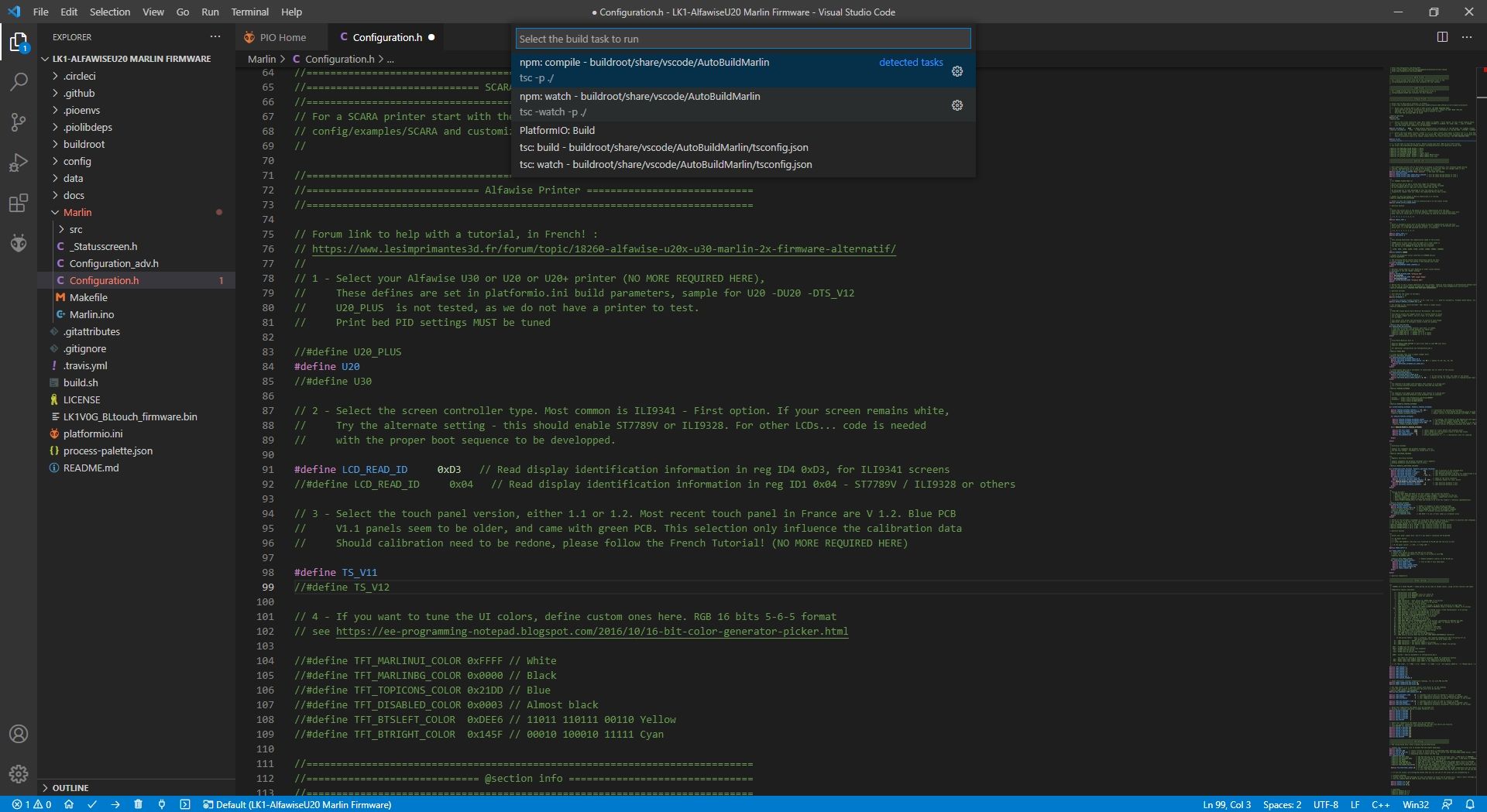Open the Source Control view

point(19,122)
